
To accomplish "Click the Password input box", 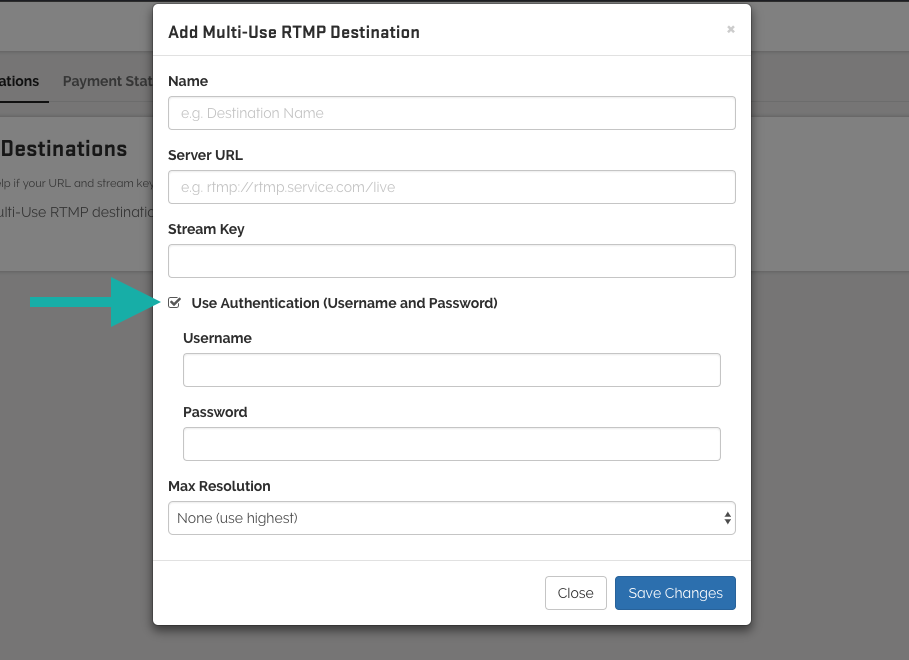I will click(x=451, y=444).
